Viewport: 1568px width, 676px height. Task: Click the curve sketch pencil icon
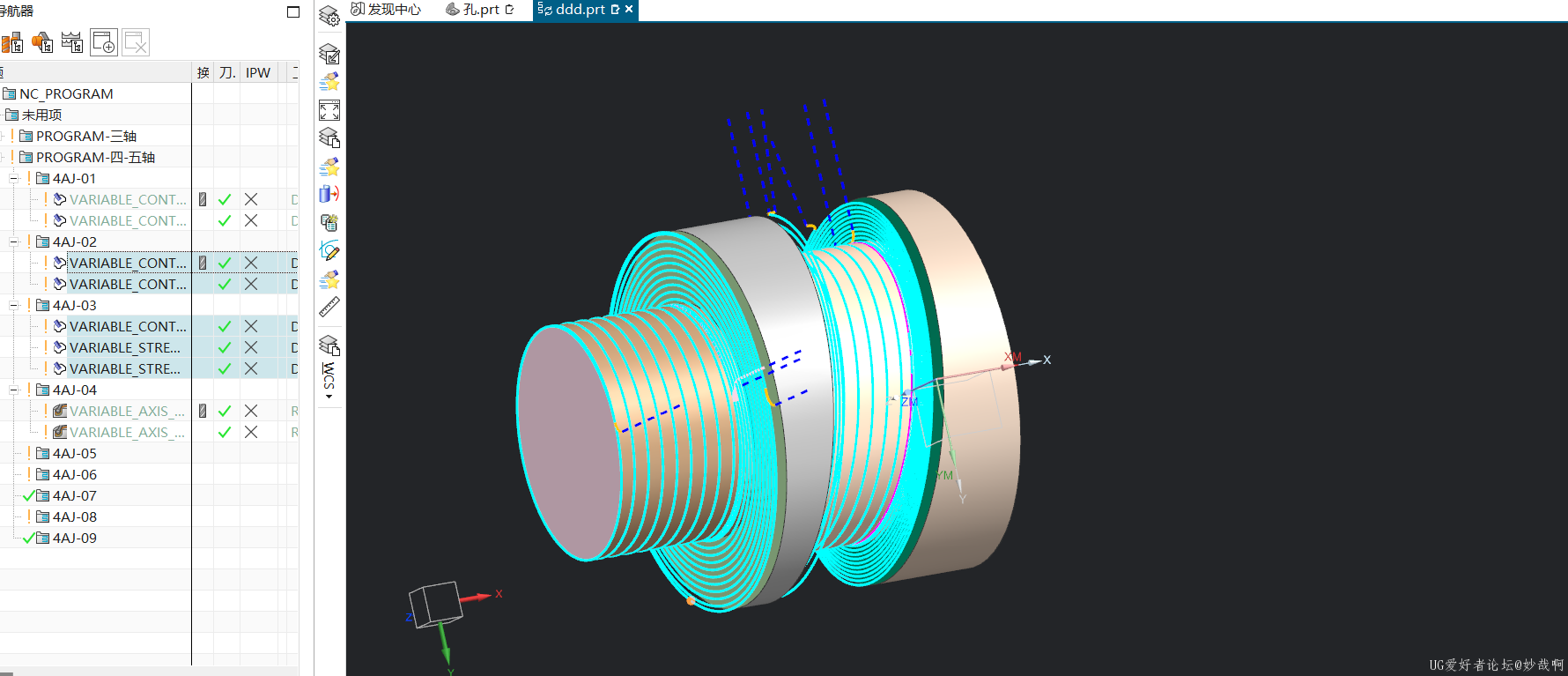[329, 250]
